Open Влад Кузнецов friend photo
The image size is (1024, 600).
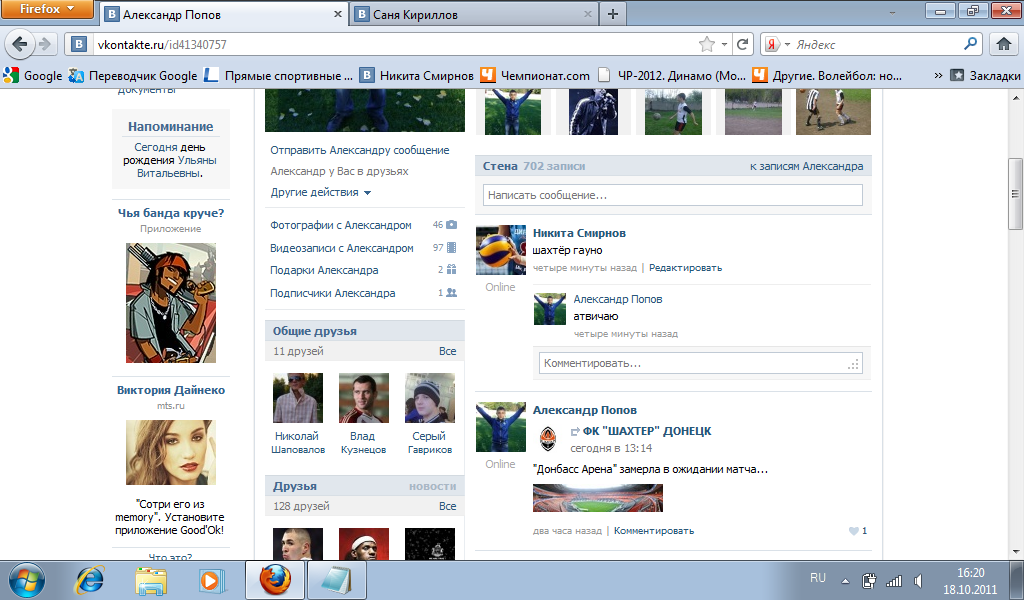364,398
